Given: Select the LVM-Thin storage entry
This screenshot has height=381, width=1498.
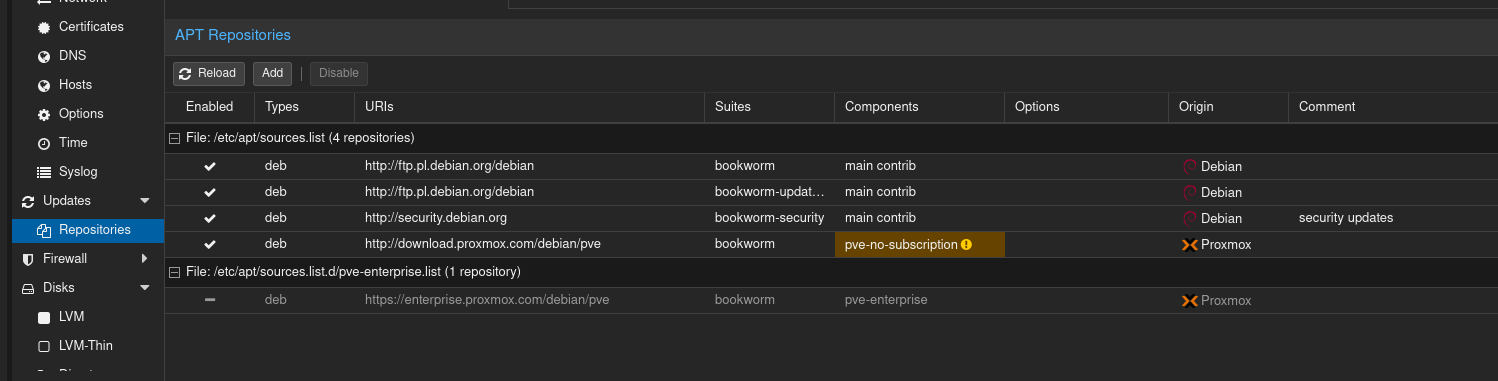Looking at the screenshot, I should click(86, 346).
